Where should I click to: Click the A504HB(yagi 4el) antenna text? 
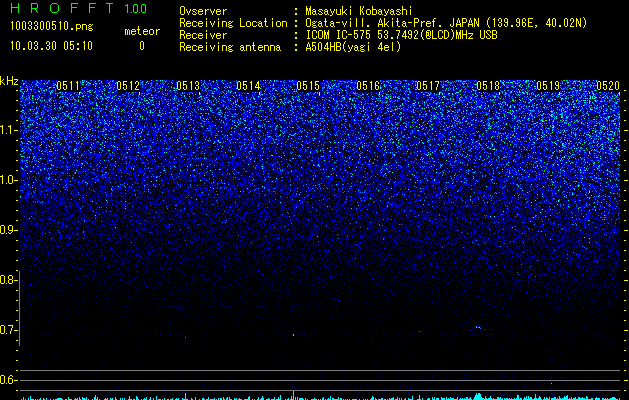click(x=353, y=48)
